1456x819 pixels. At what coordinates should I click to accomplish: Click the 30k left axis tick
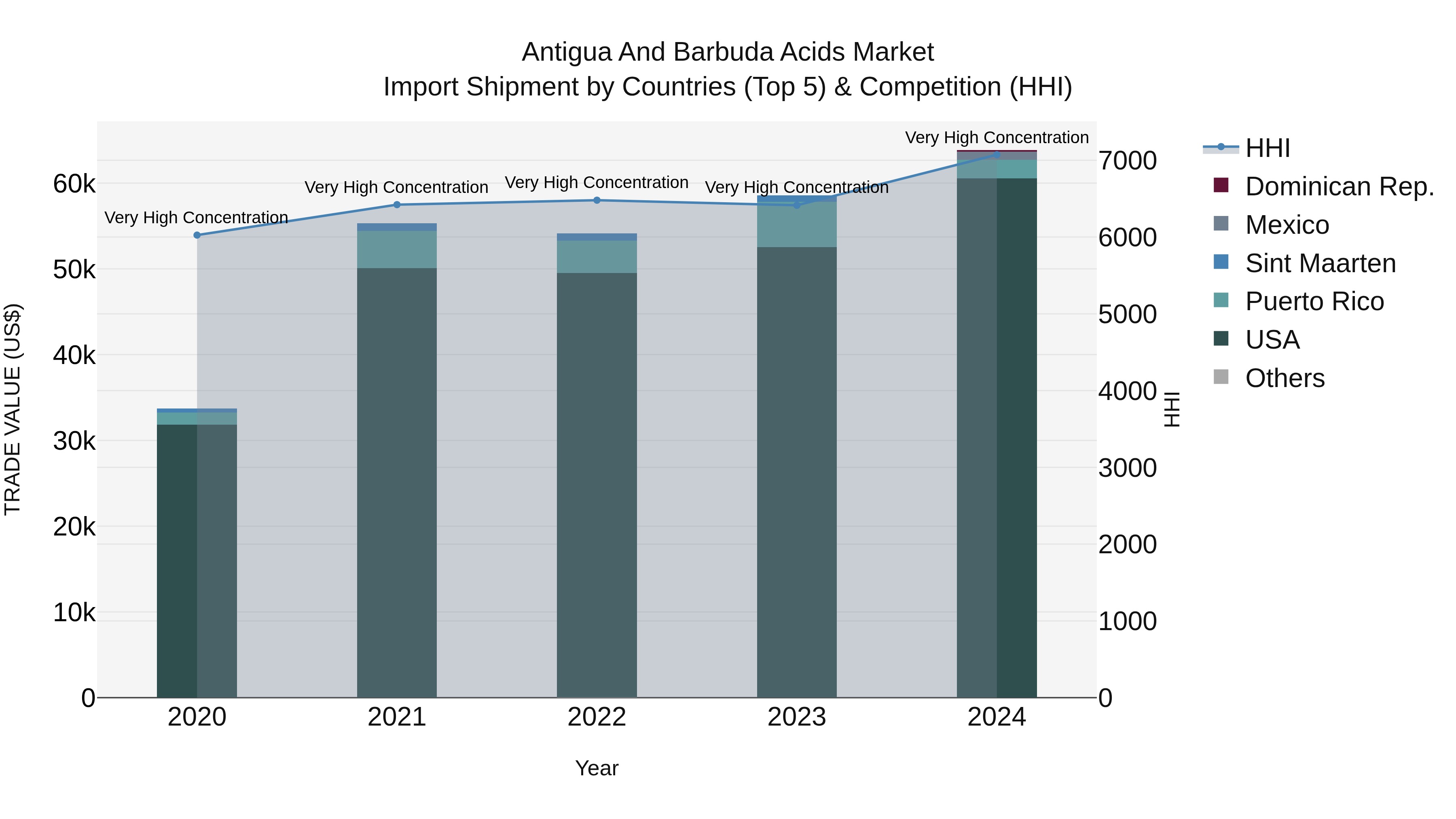click(x=74, y=441)
